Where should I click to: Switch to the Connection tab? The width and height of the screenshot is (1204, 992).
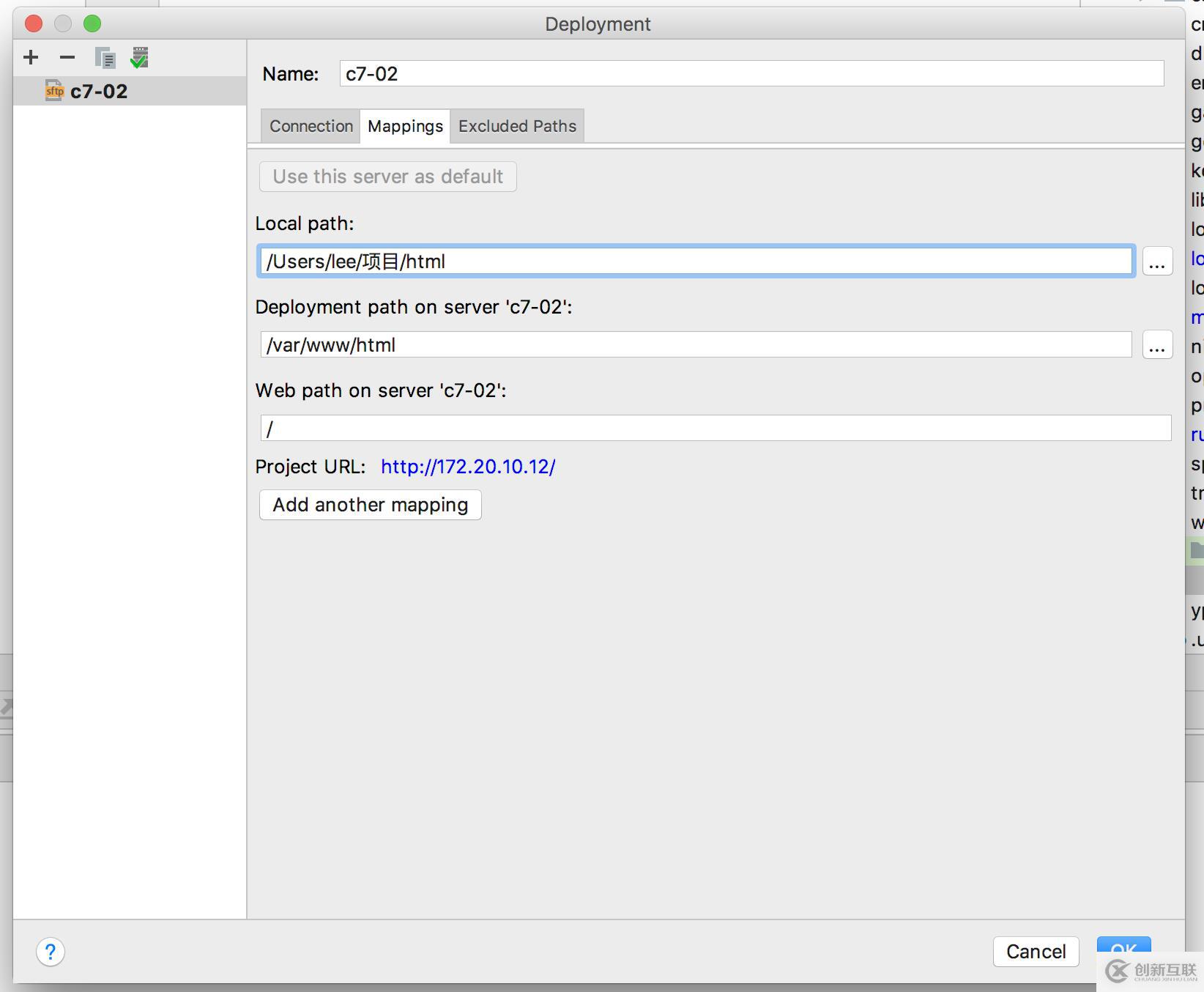[x=311, y=126]
